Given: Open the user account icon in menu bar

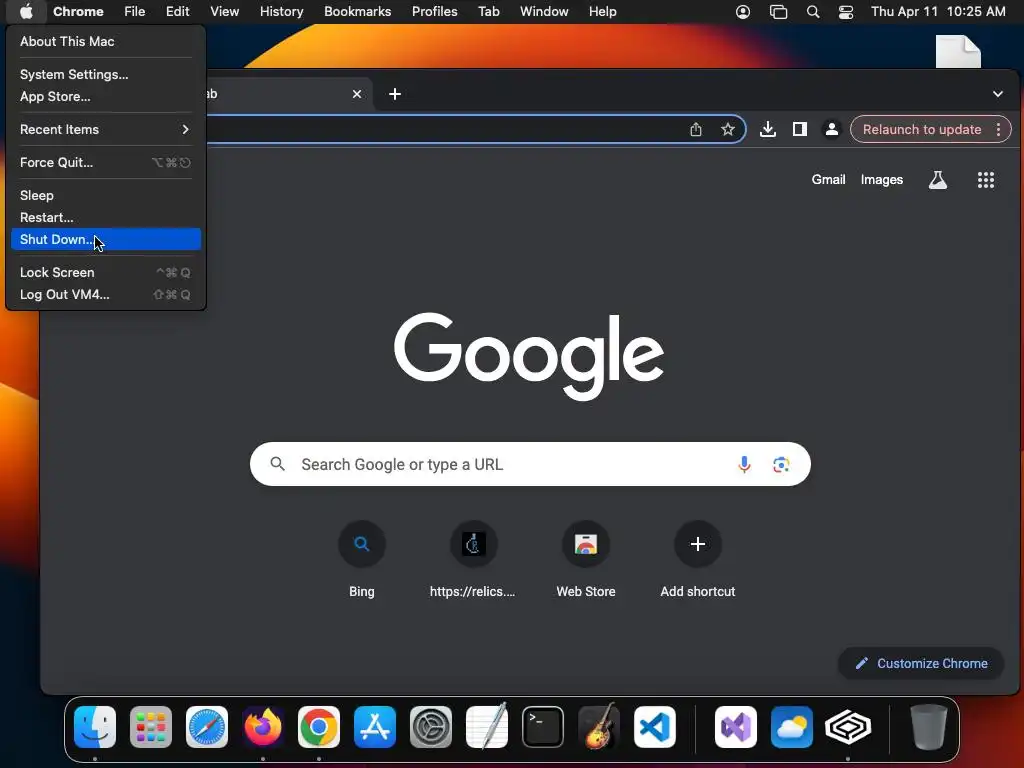Looking at the screenshot, I should [x=743, y=12].
